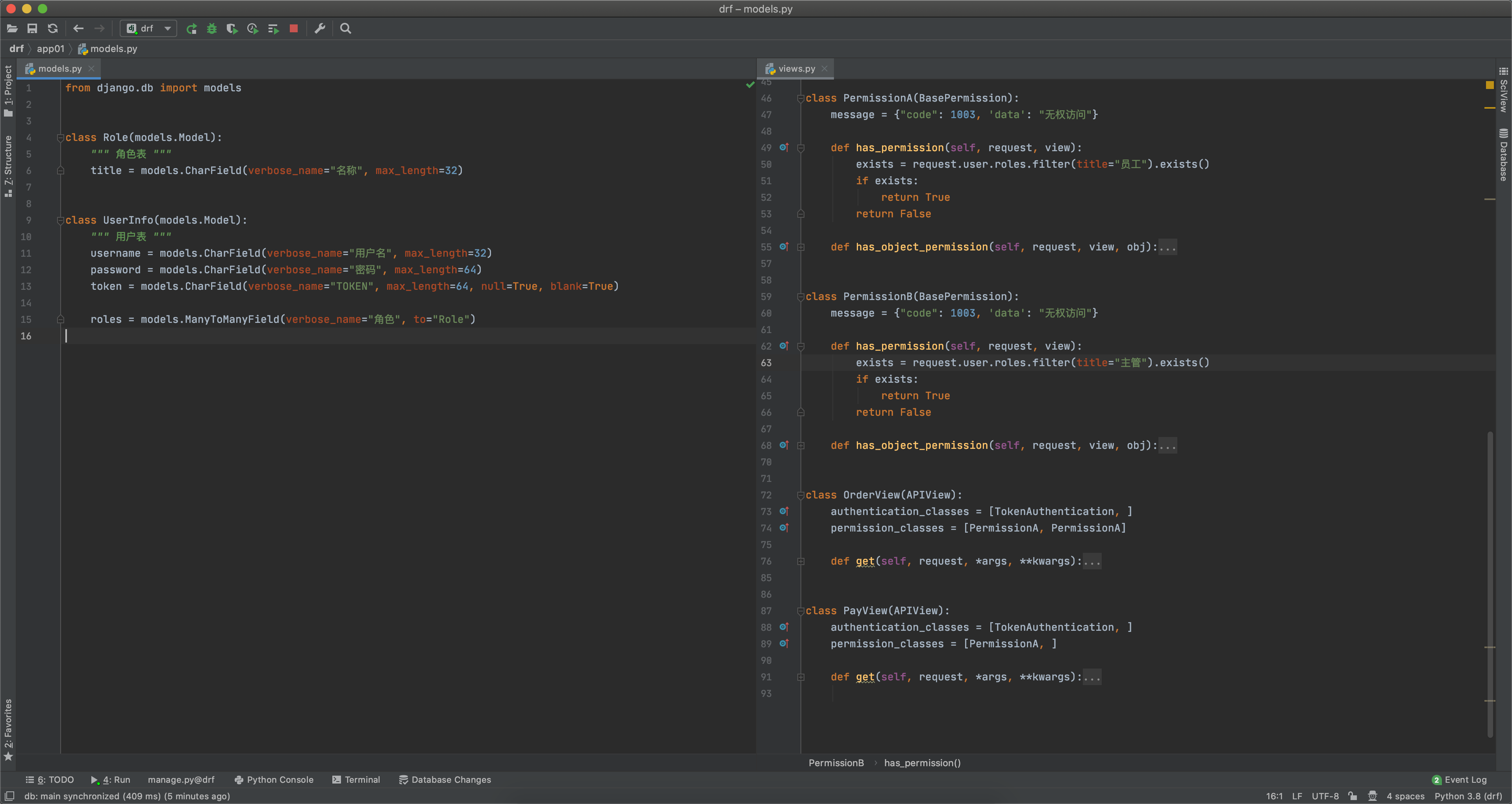Run drf with coverage shield icon
The height and width of the screenshot is (804, 1512).
tap(232, 28)
